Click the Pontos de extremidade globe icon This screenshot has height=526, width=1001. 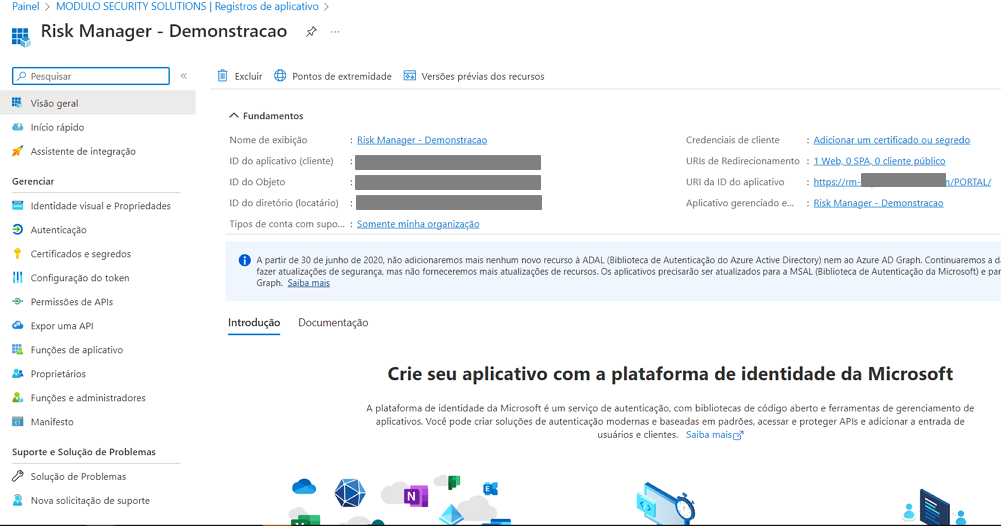point(280,76)
